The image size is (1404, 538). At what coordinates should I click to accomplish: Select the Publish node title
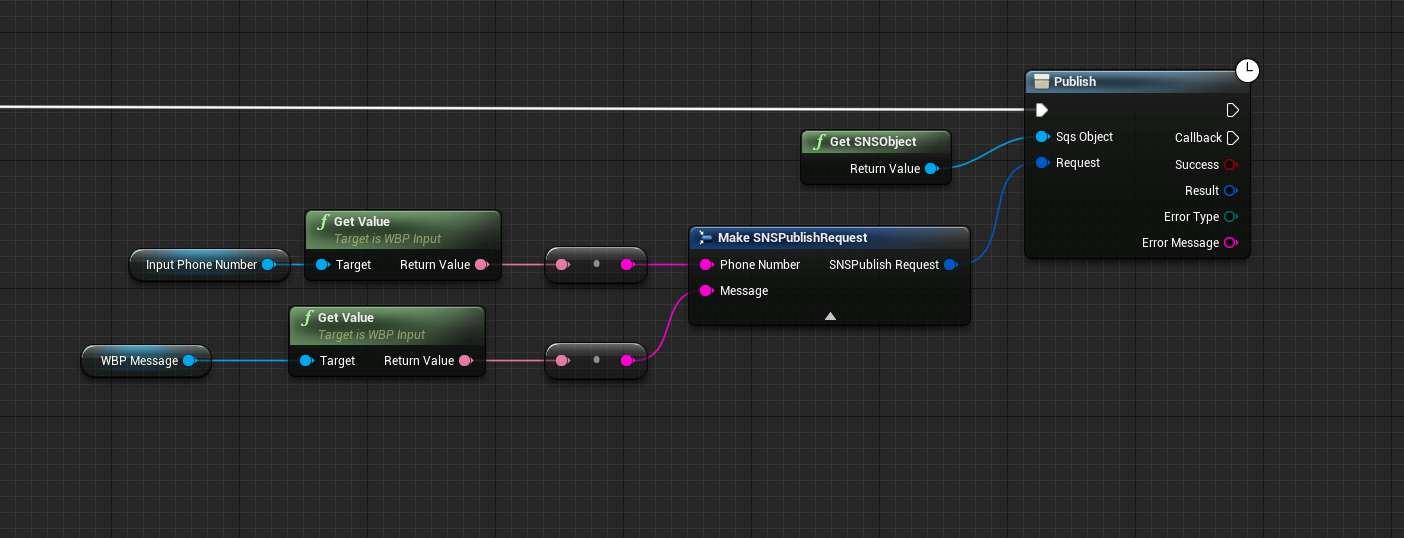pyautogui.click(x=1075, y=82)
